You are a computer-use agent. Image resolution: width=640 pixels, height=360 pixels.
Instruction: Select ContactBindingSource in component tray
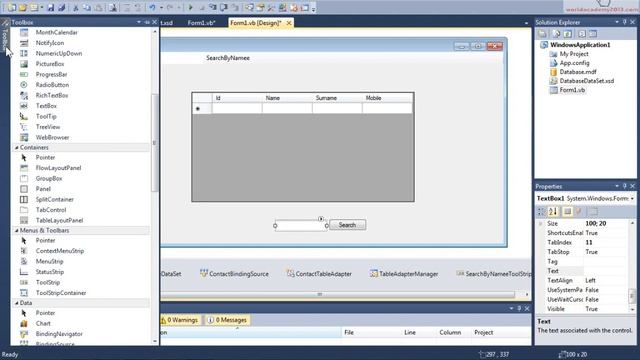pos(234,274)
